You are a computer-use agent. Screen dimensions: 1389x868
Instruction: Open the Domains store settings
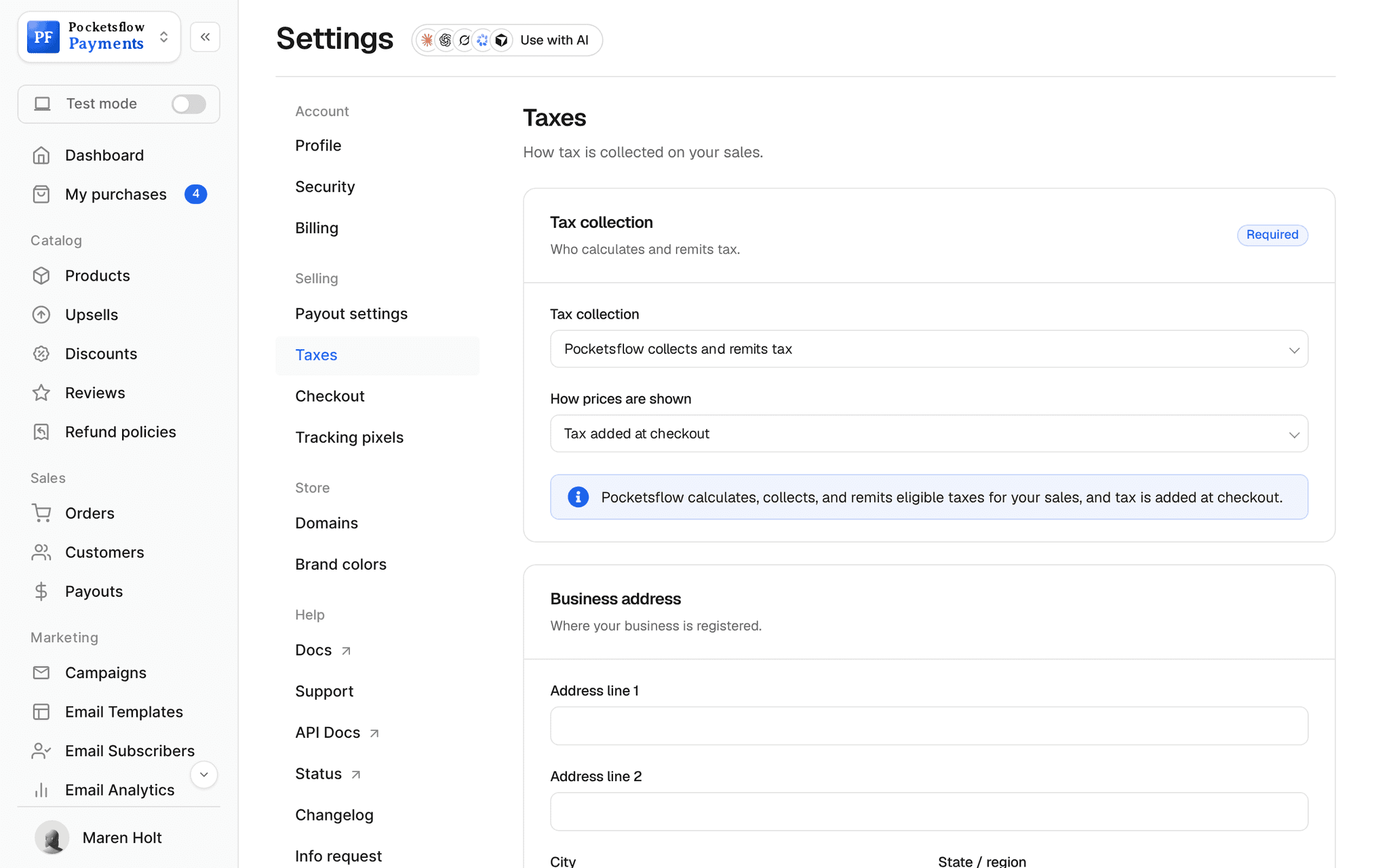(326, 524)
